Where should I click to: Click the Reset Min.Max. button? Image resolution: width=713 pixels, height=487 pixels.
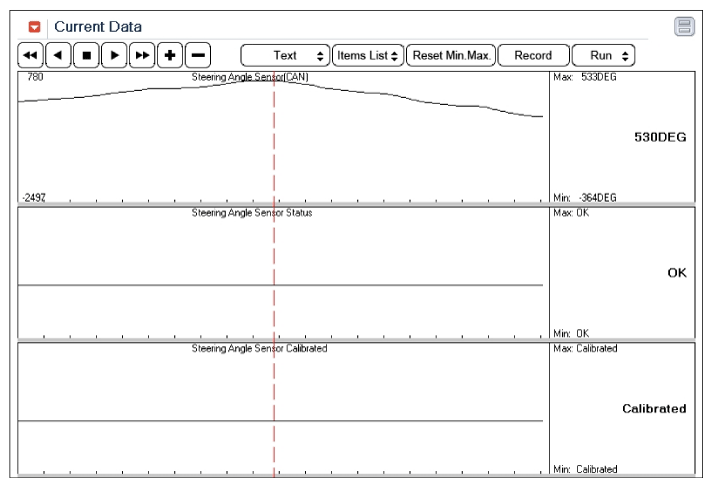coord(451,55)
